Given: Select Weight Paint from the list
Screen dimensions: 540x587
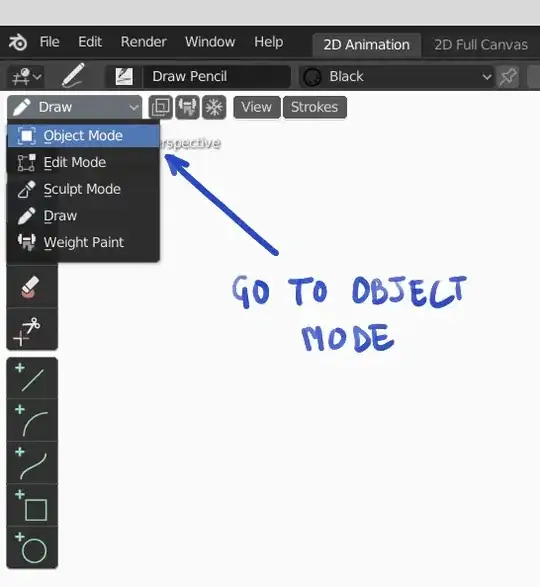Looking at the screenshot, I should pos(84,243).
